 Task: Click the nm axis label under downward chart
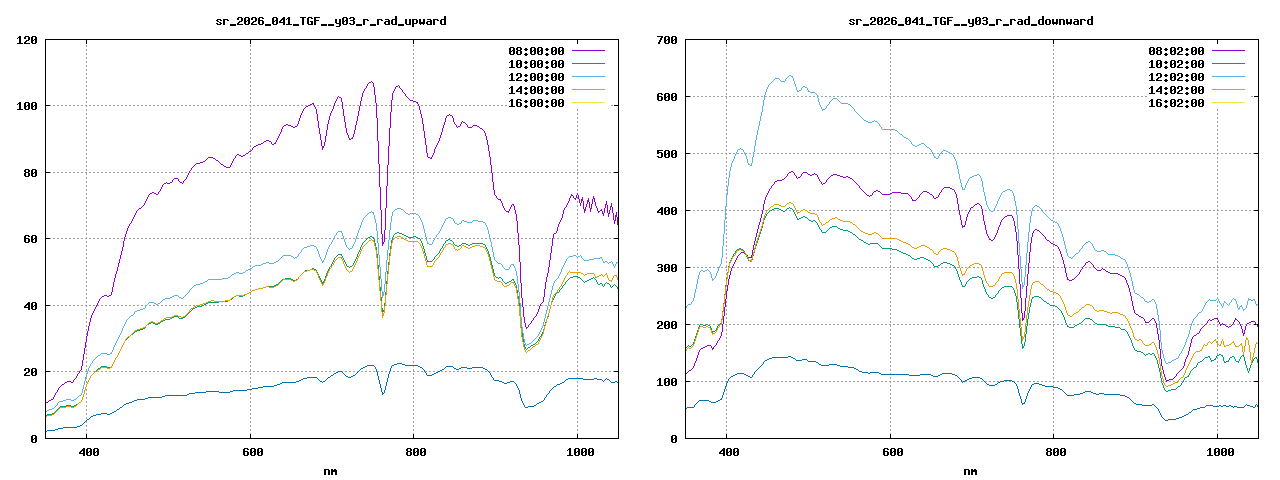coord(970,470)
